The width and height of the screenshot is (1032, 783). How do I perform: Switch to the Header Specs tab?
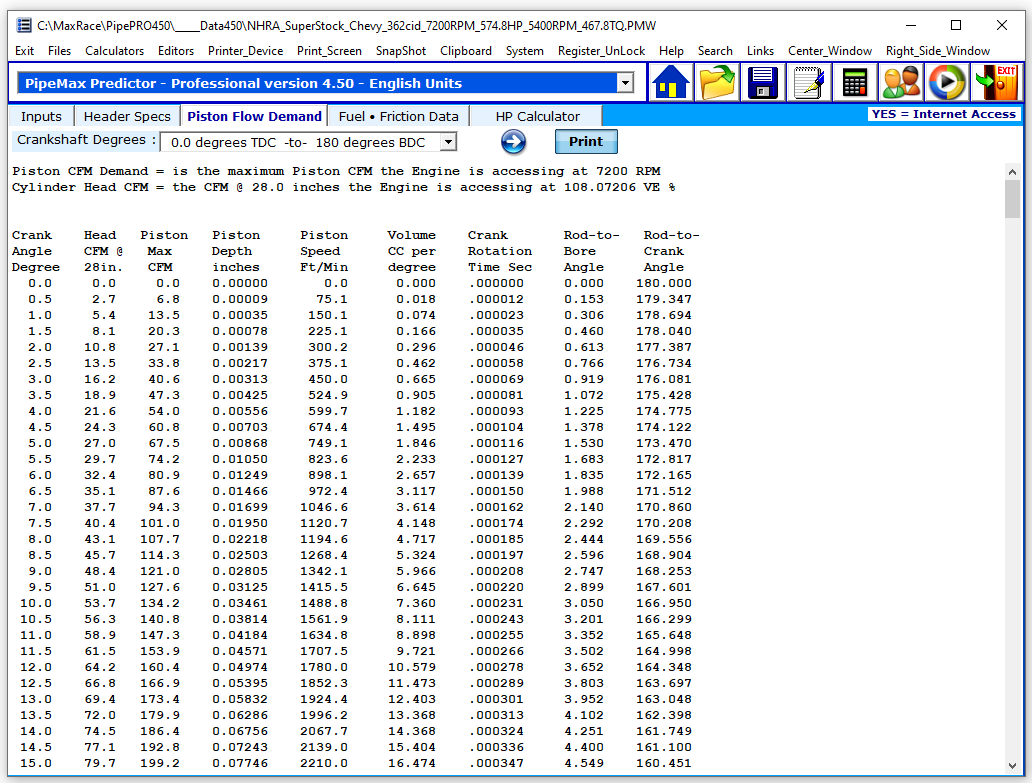pyautogui.click(x=127, y=116)
